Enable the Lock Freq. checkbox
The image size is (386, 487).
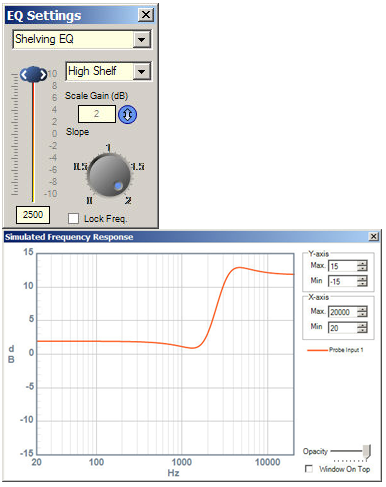click(73, 219)
